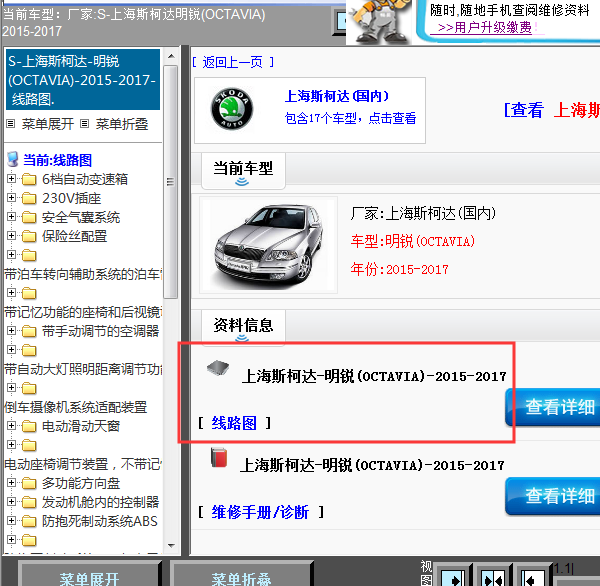Image resolution: width=600 pixels, height=586 pixels.
Task: Click the split-center view icon
Action: [494, 578]
